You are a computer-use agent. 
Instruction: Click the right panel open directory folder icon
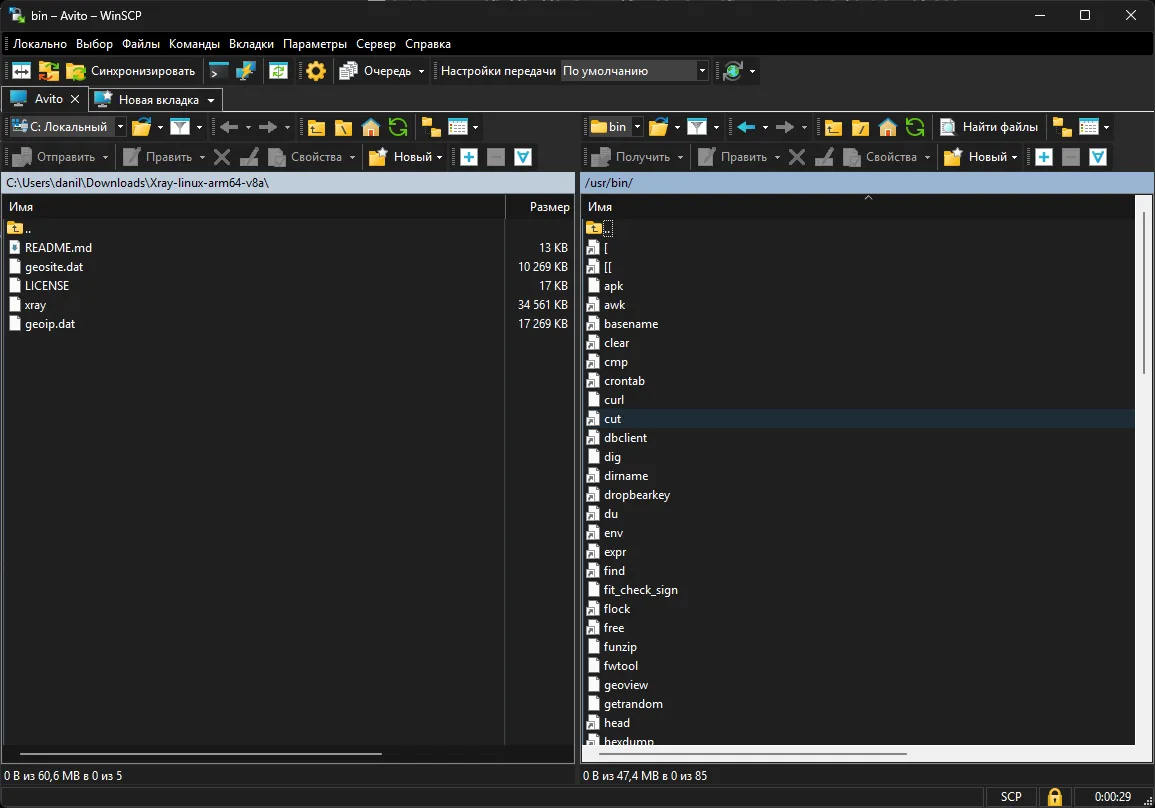point(659,127)
